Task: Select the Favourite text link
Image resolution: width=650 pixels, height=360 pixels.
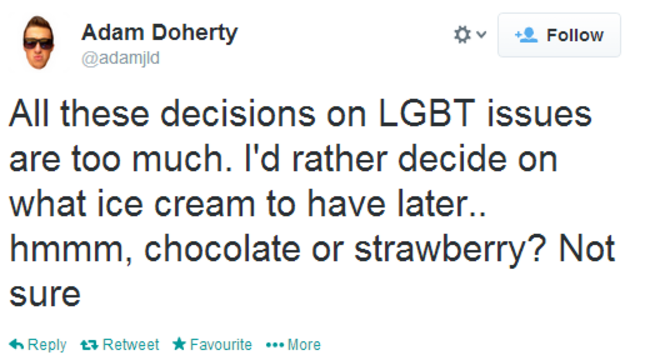Action: pyautogui.click(x=221, y=345)
